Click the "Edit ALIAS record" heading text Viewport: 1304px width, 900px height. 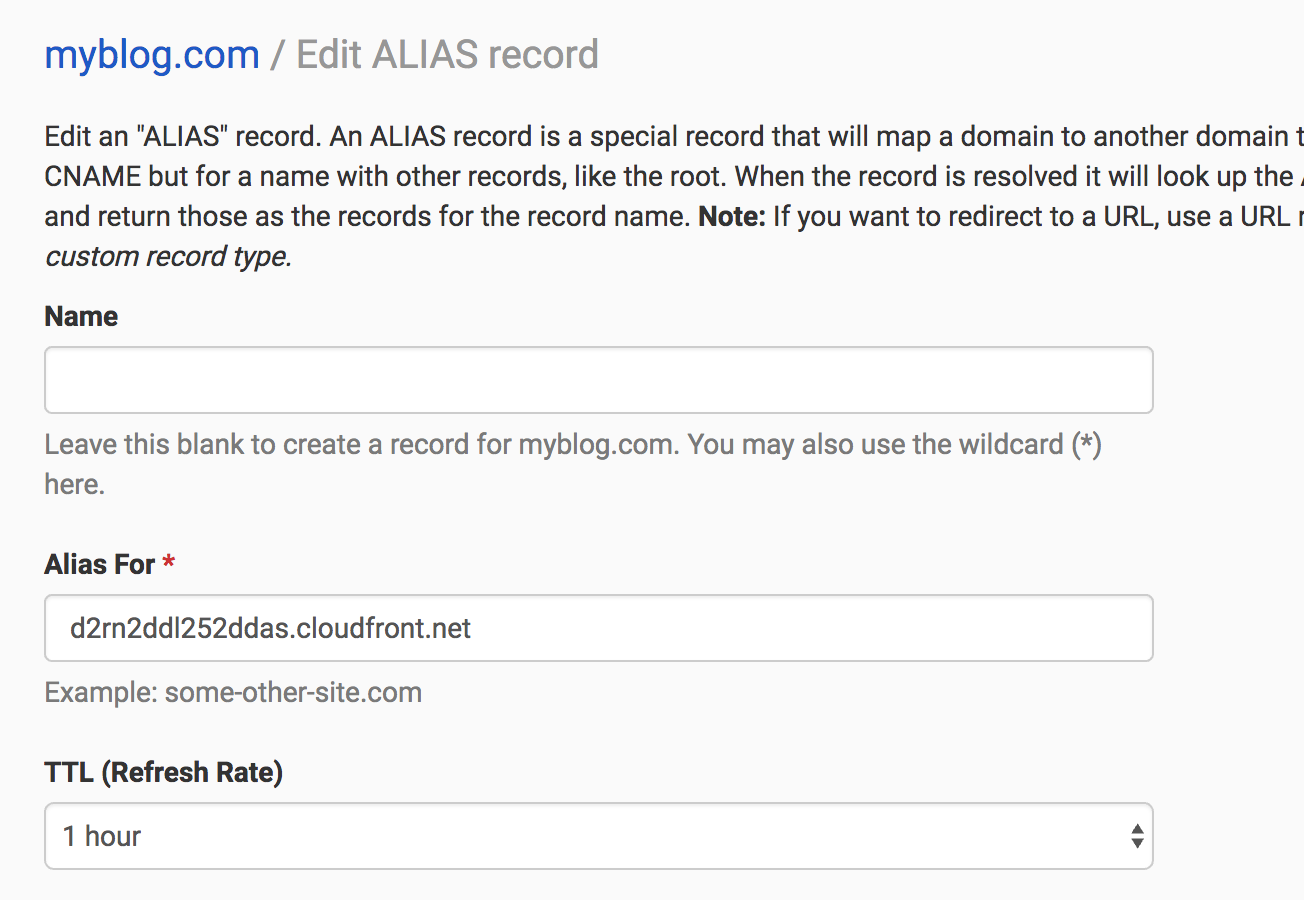447,54
